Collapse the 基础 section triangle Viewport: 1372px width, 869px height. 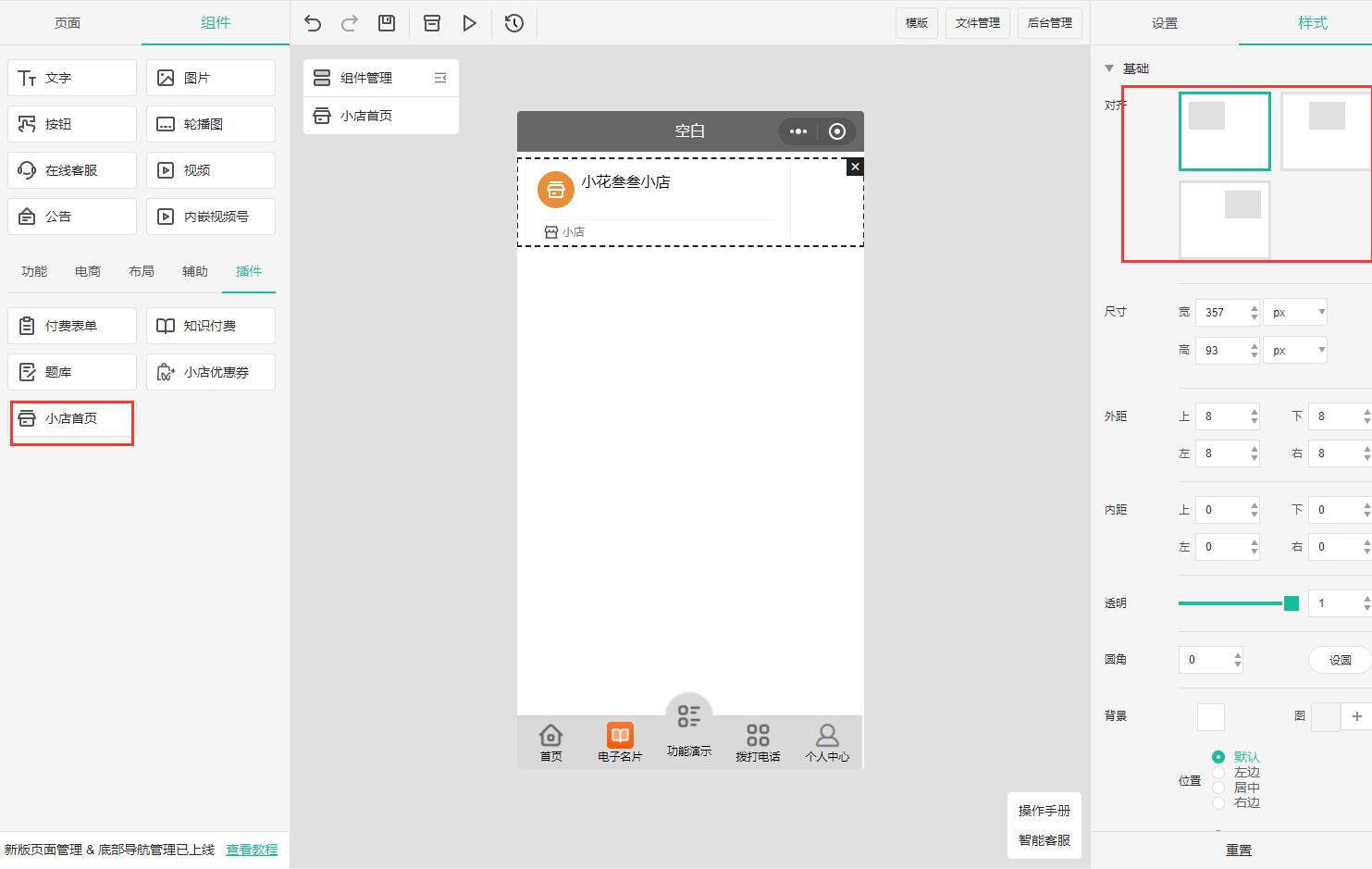1109,68
